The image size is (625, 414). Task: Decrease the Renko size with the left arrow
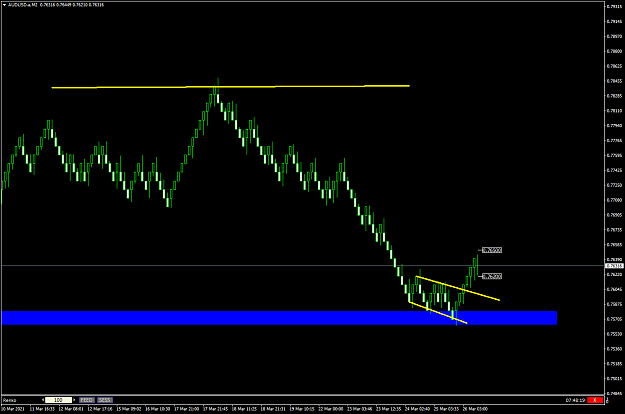pyautogui.click(x=43, y=400)
